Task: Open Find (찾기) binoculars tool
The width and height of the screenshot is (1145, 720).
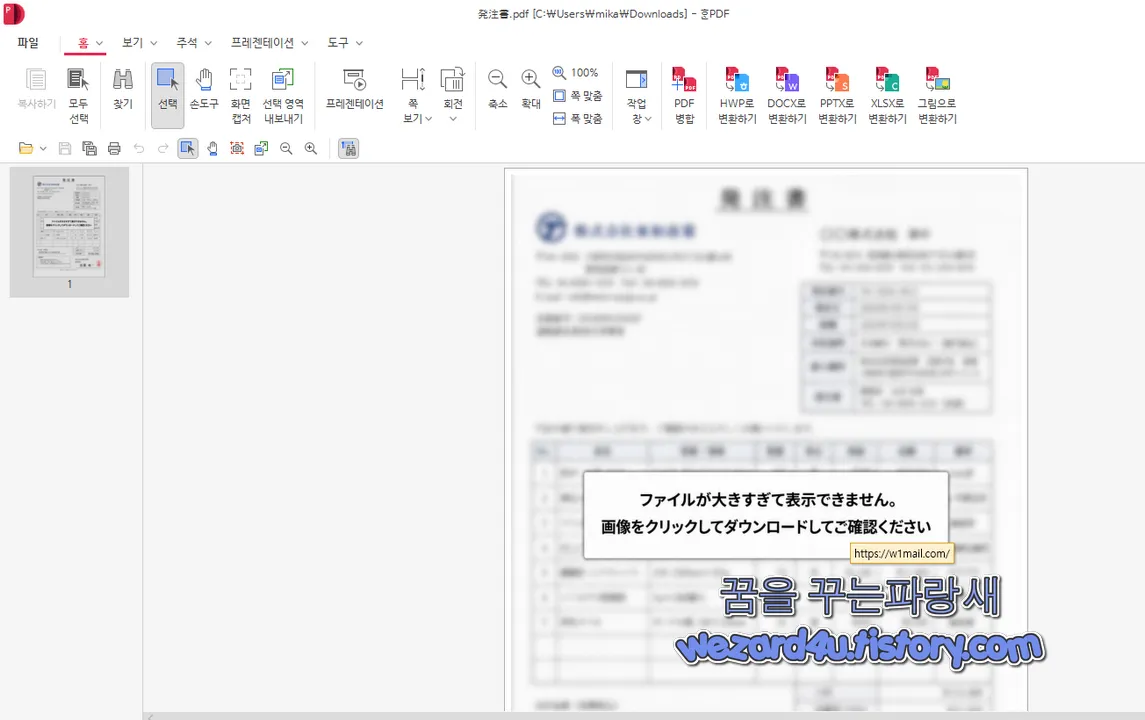Action: [x=123, y=88]
